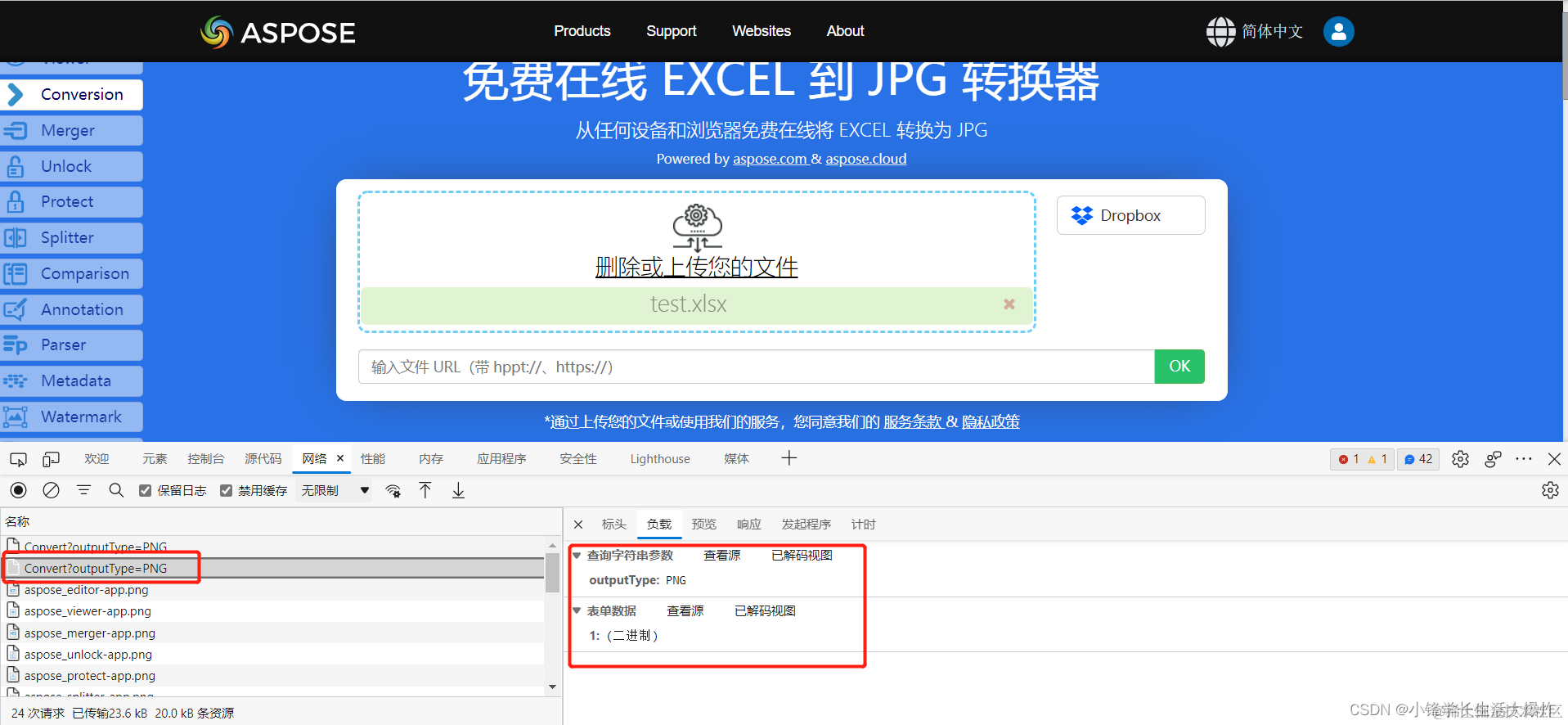This screenshot has width=1568, height=725.
Task: Focus the file URL input field
Action: point(756,367)
